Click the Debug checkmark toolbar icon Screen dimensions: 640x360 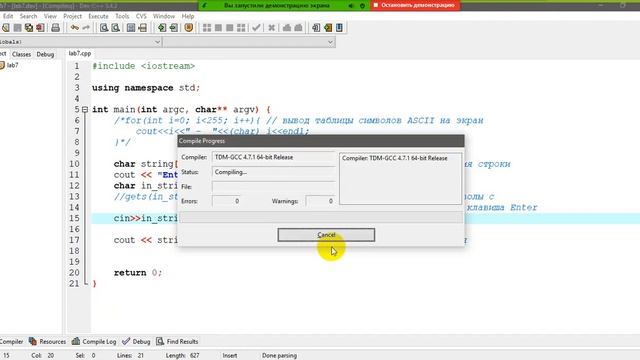256,28
